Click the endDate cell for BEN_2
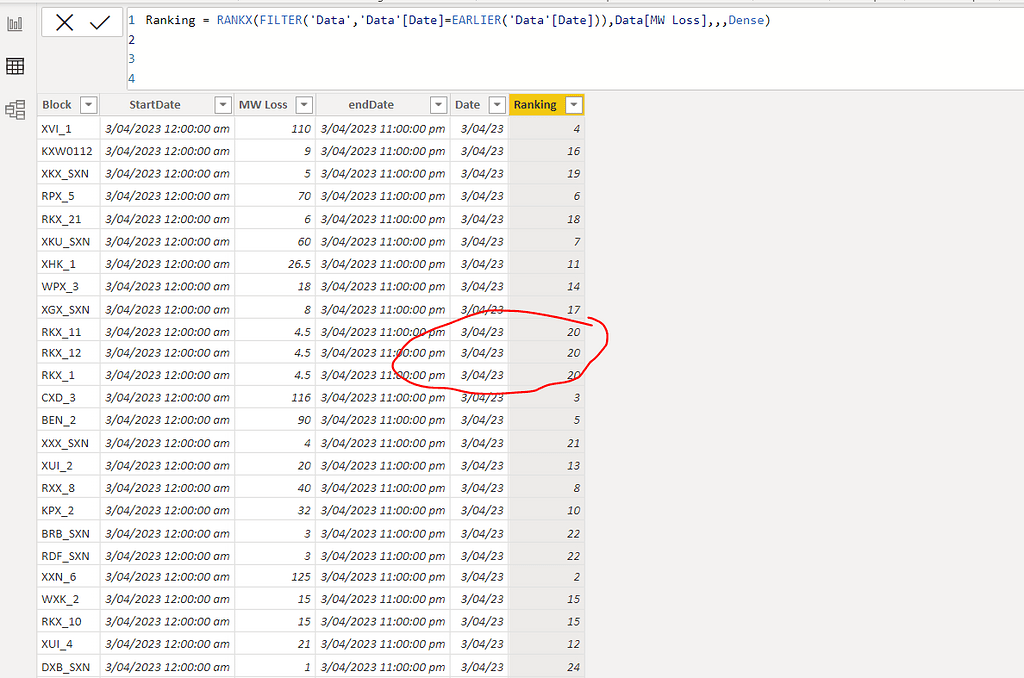 (x=382, y=420)
